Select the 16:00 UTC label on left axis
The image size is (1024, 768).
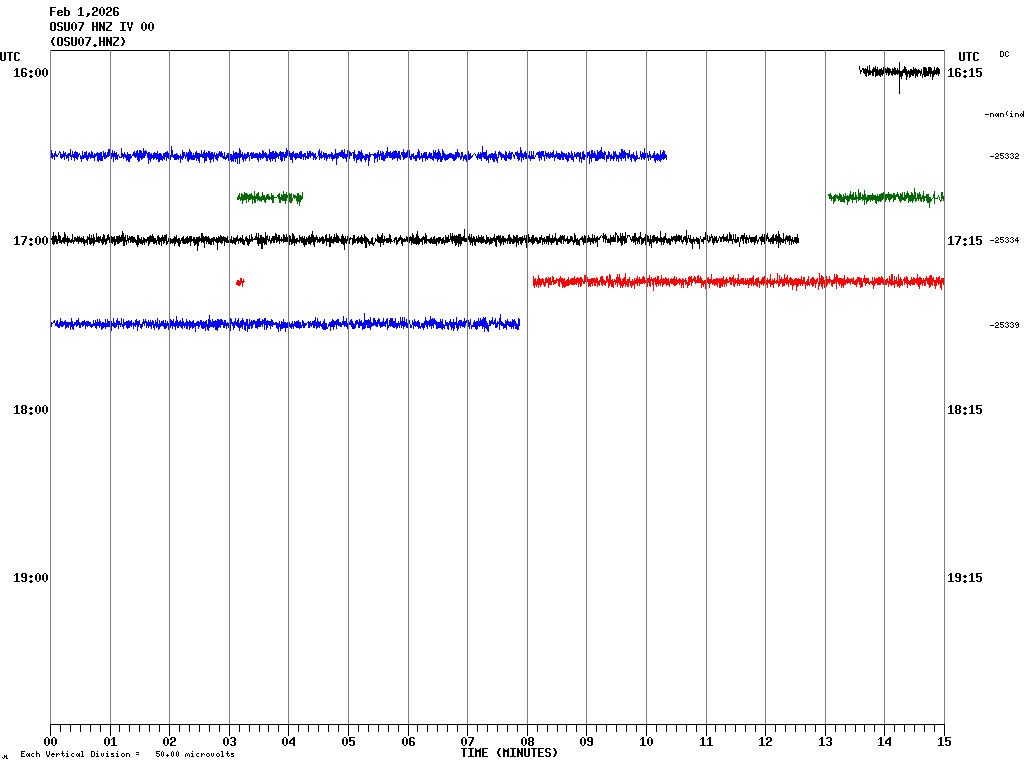tap(31, 73)
